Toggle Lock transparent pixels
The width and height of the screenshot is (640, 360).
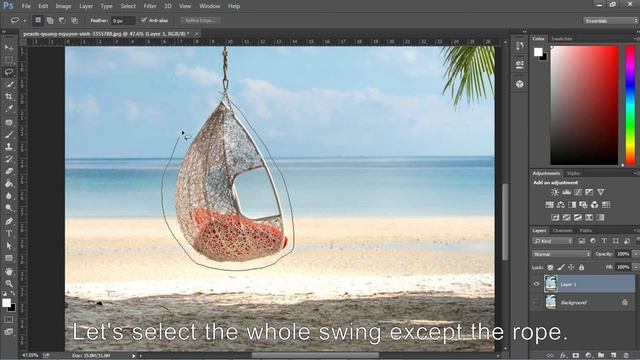tap(550, 267)
